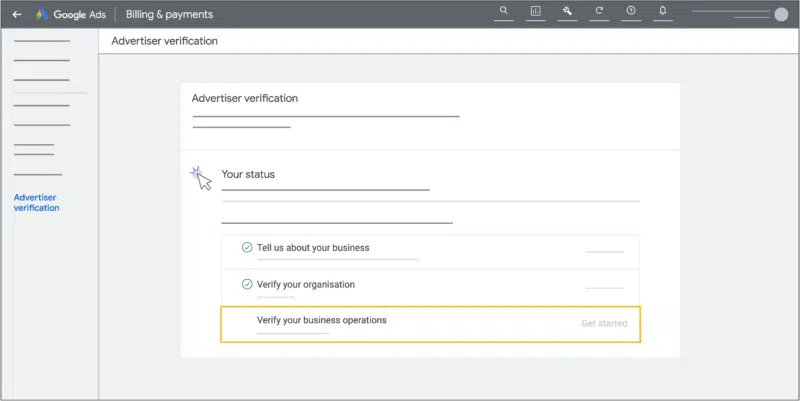Click Advertiser verification card heading
The width and height of the screenshot is (800, 401).
245,98
